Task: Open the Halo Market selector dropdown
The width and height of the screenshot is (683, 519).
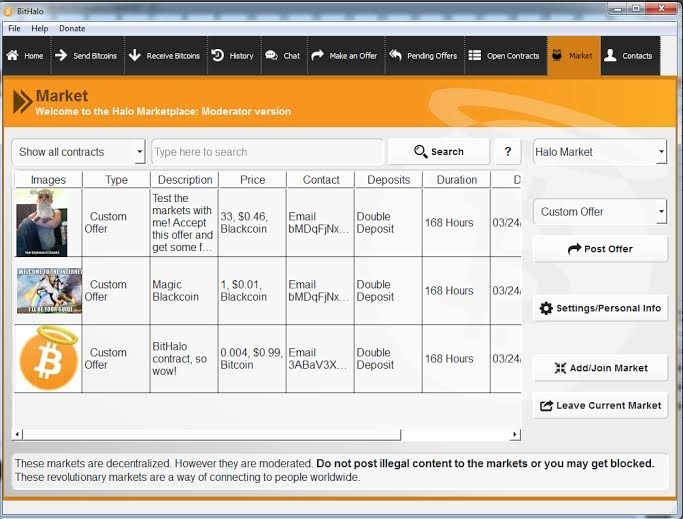Action: pos(599,152)
